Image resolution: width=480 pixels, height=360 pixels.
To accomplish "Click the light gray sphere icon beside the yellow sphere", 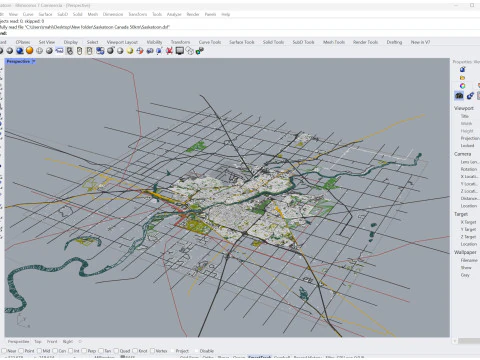I will [x=120, y=51].
